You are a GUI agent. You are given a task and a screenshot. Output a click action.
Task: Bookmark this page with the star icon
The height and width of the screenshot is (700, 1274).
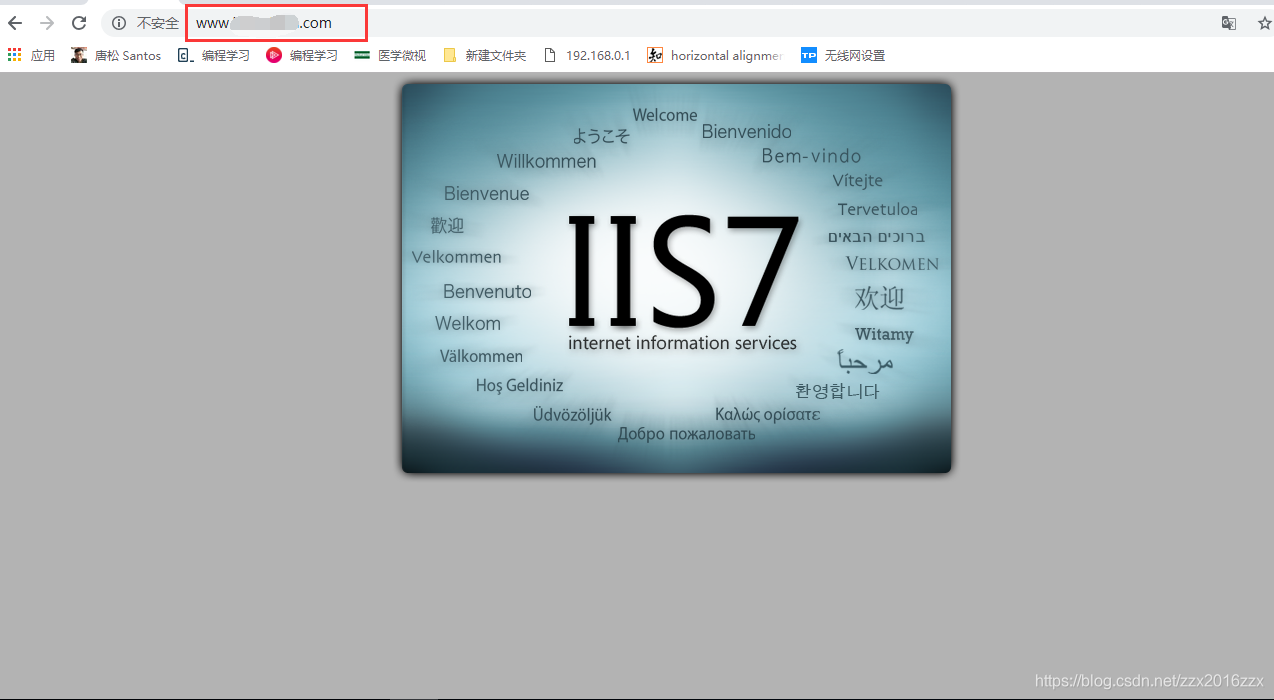(1264, 23)
